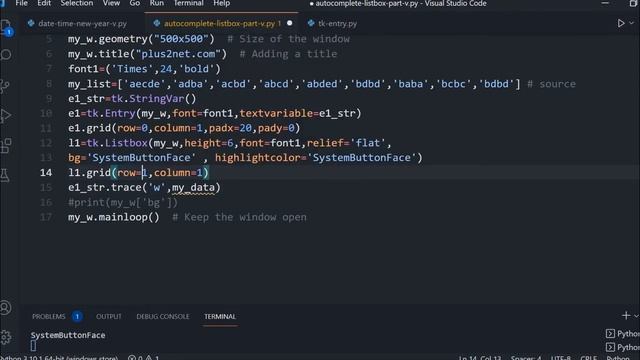Click Python 3.10.1 interpreter in status bar
This screenshot has height=360, width=640.
[x=60, y=358]
